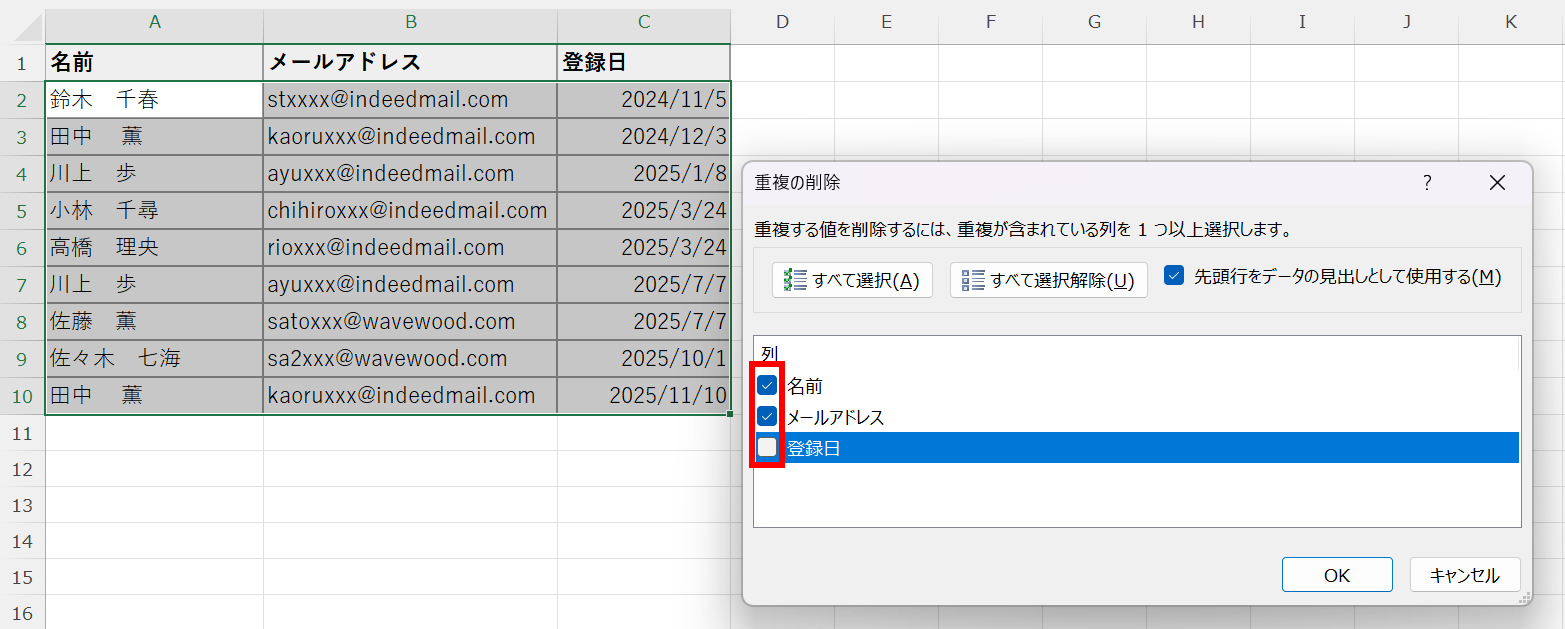1565x629 pixels.
Task: Click the 2025/3/24 cell in row 6
Action: pyautogui.click(x=644, y=248)
